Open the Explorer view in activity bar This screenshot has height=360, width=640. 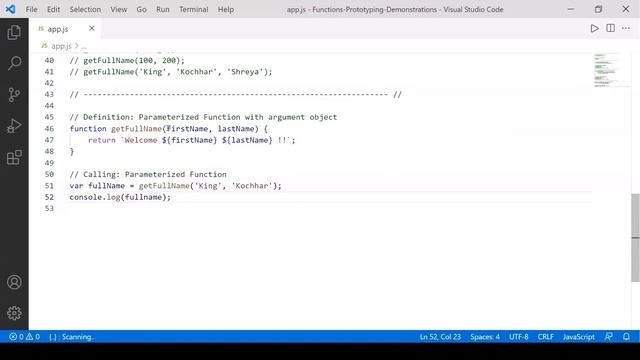point(14,33)
